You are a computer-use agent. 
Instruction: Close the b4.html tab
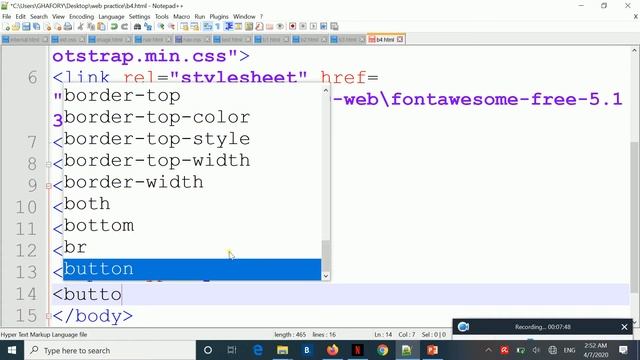[x=400, y=39]
